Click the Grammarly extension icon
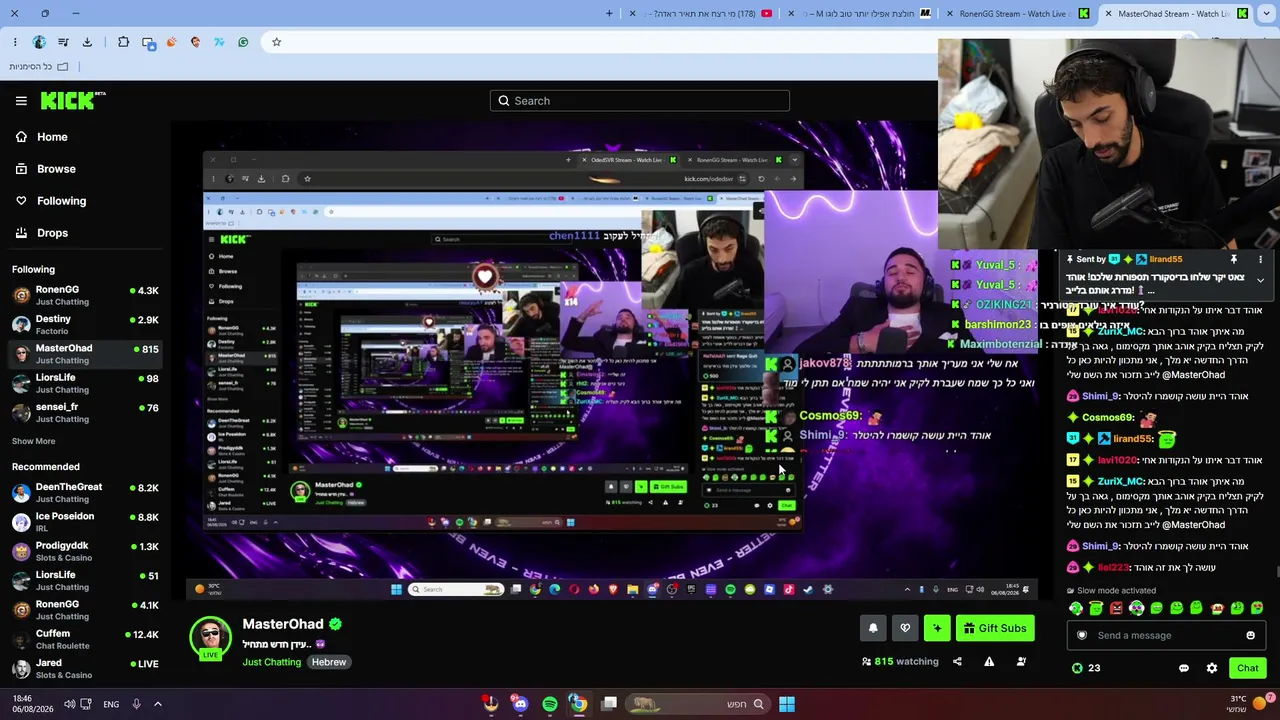The width and height of the screenshot is (1280, 720). 243,42
